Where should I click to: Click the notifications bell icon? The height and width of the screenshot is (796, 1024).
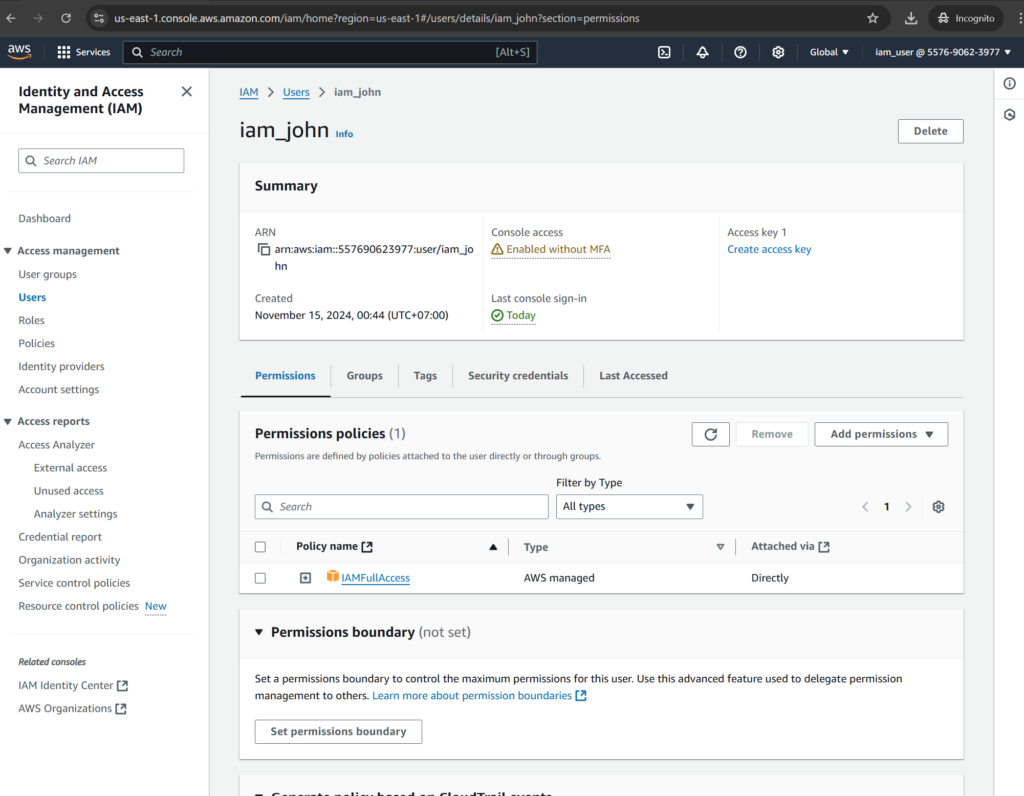(x=702, y=52)
